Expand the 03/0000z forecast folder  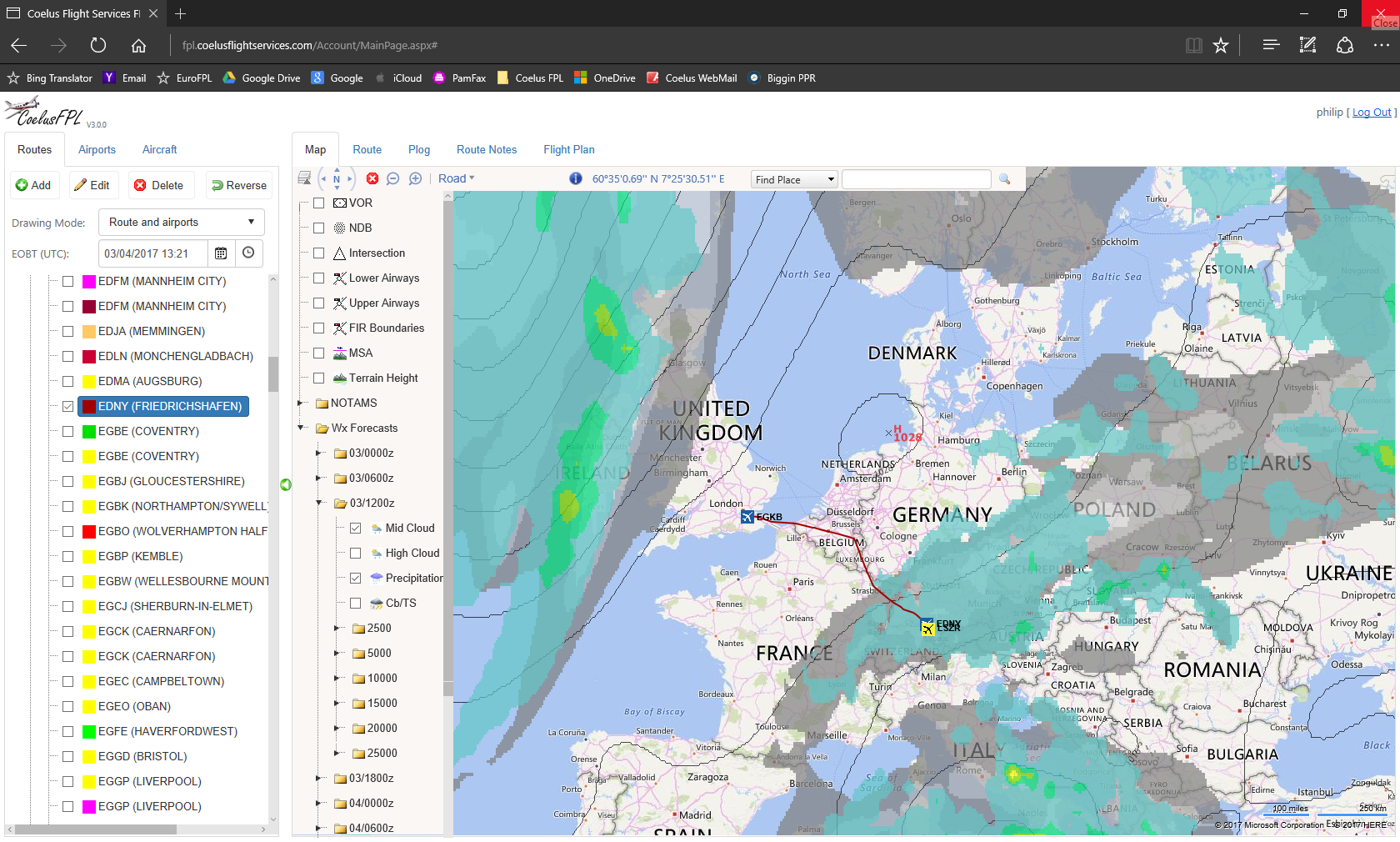pos(318,453)
